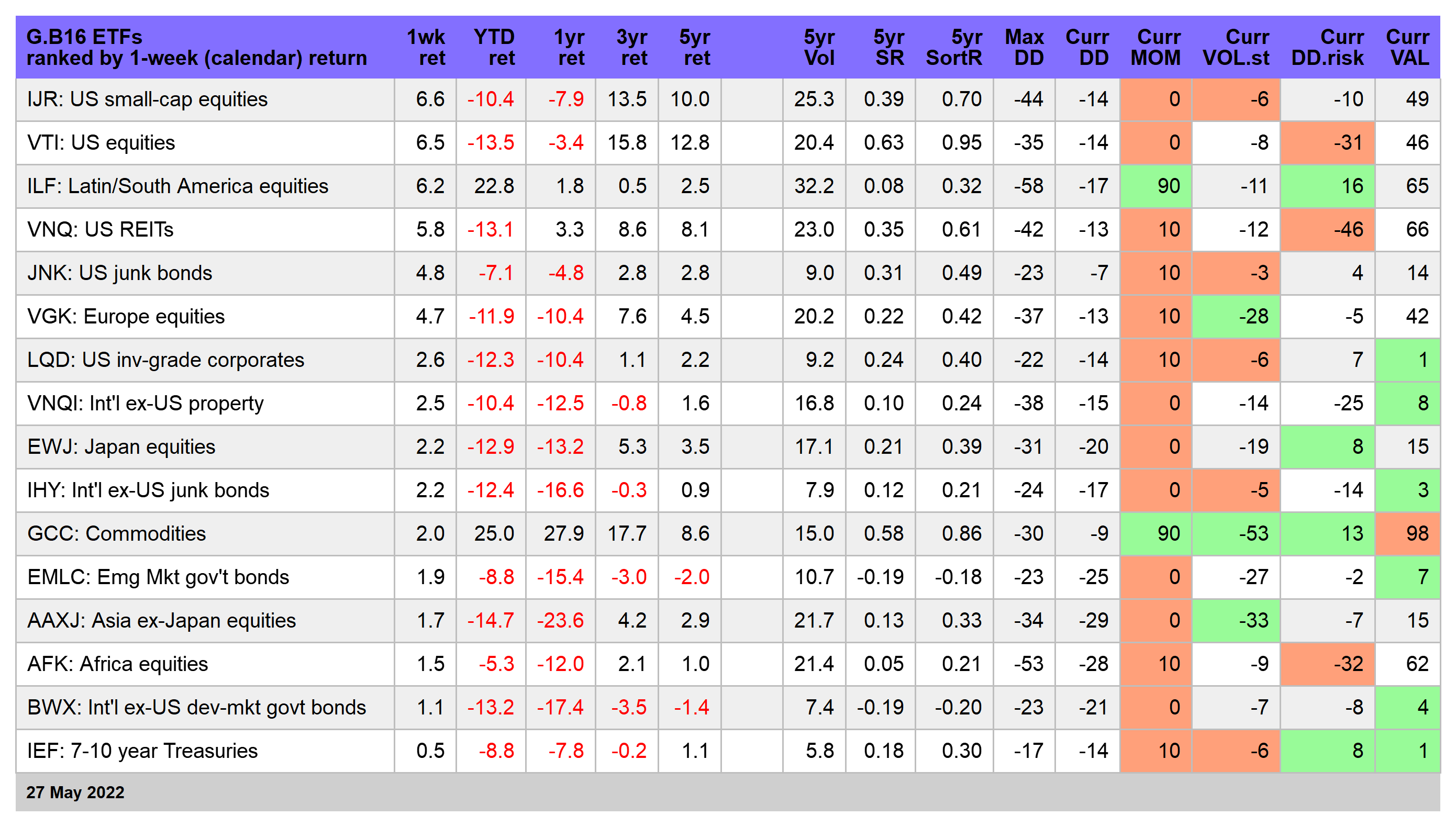Click BWX YTD return value -13.2
This screenshot has width=1456, height=827.
tap(490, 708)
